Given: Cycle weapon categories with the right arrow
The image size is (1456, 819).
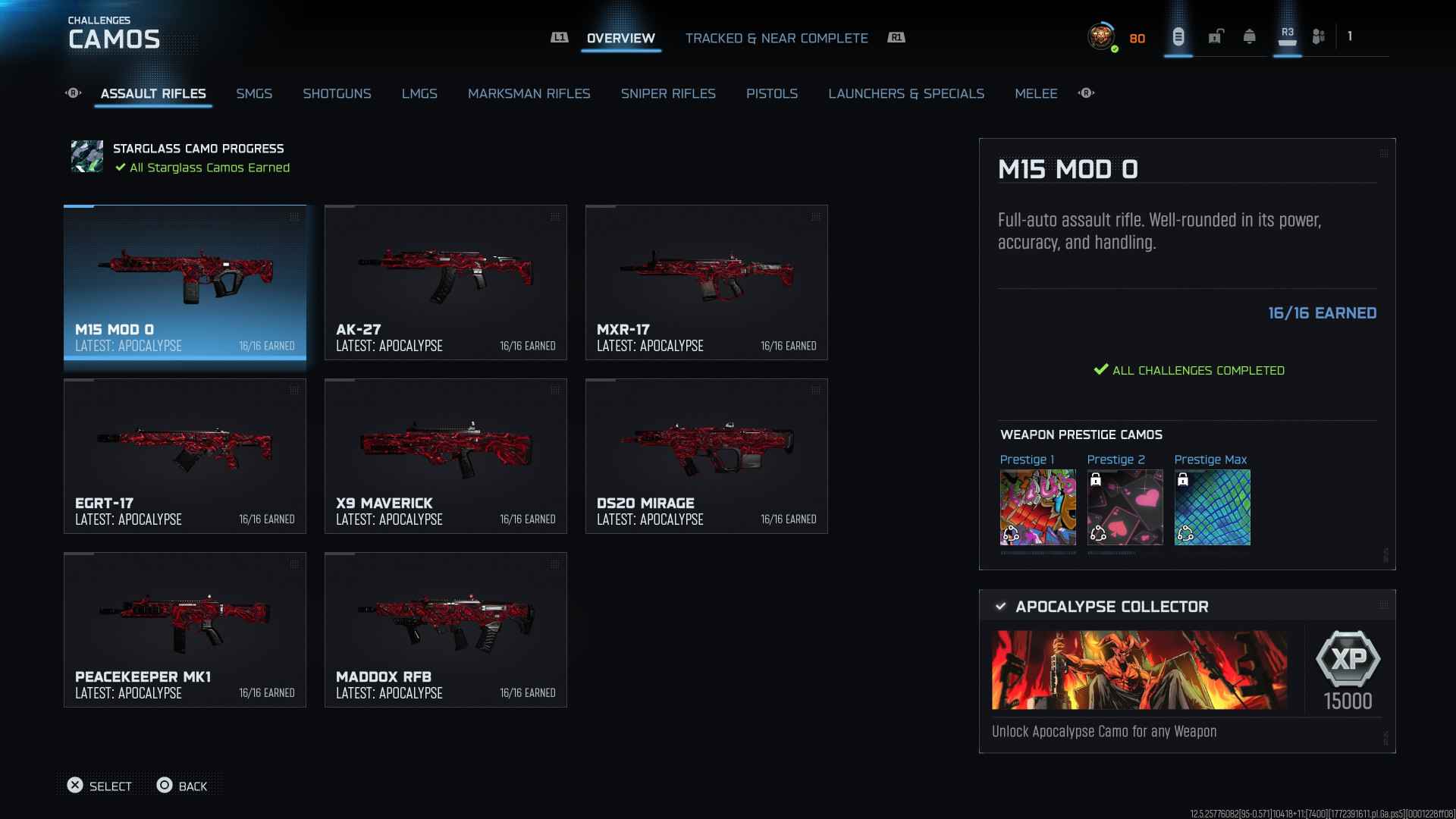Looking at the screenshot, I should (x=1086, y=93).
